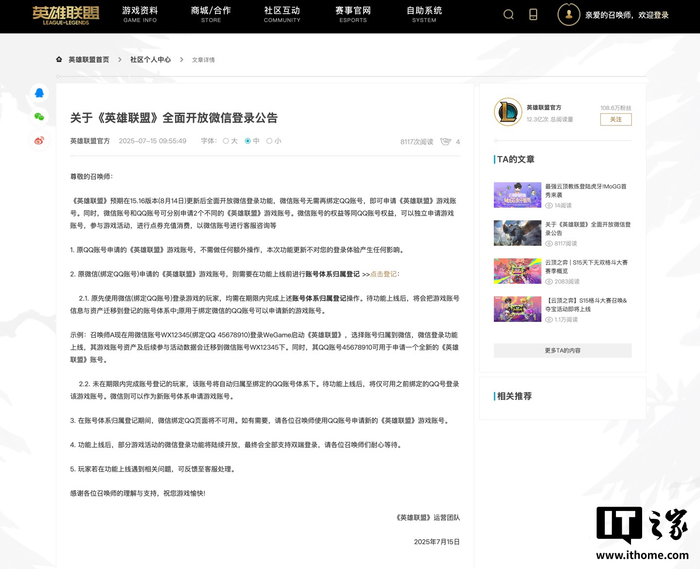The width and height of the screenshot is (700, 569).
Task: Click the mobile phone icon in header
Action: (533, 15)
